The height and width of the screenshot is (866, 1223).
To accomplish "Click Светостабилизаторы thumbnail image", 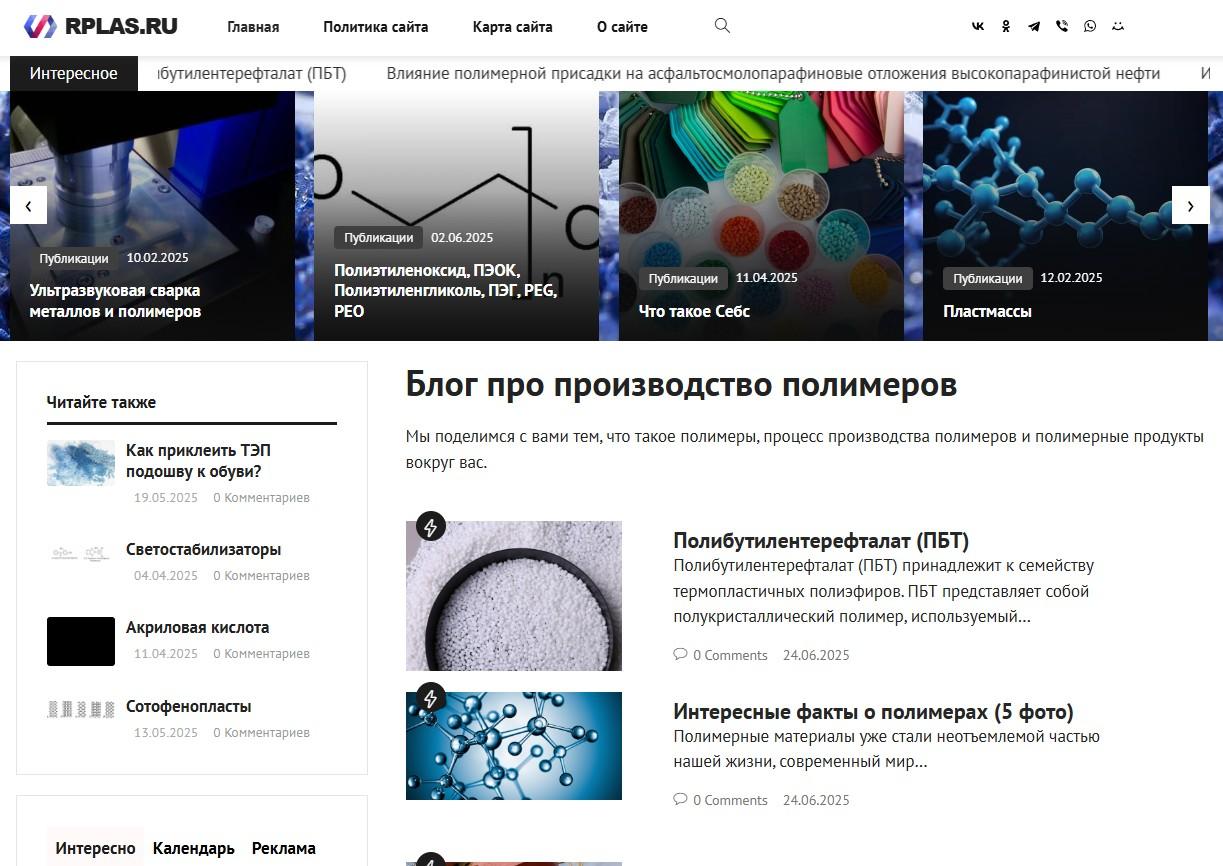I will (x=81, y=552).
